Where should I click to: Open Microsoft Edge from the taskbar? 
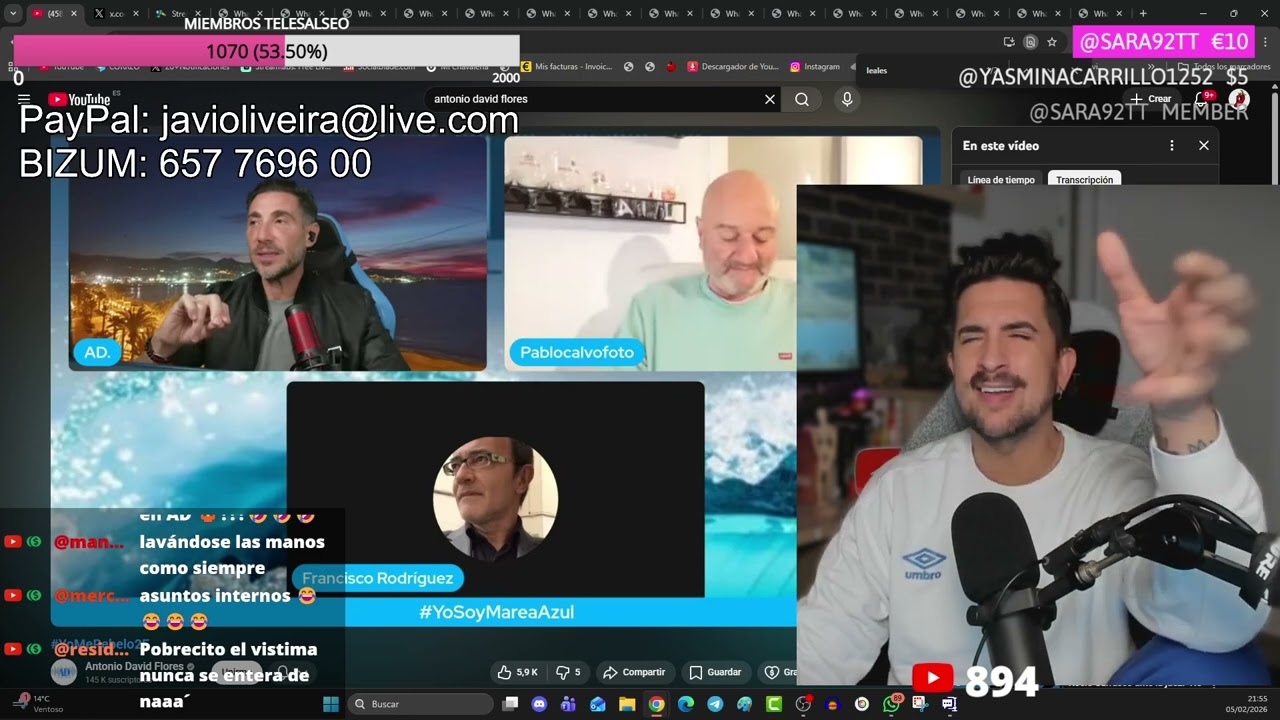coord(685,704)
